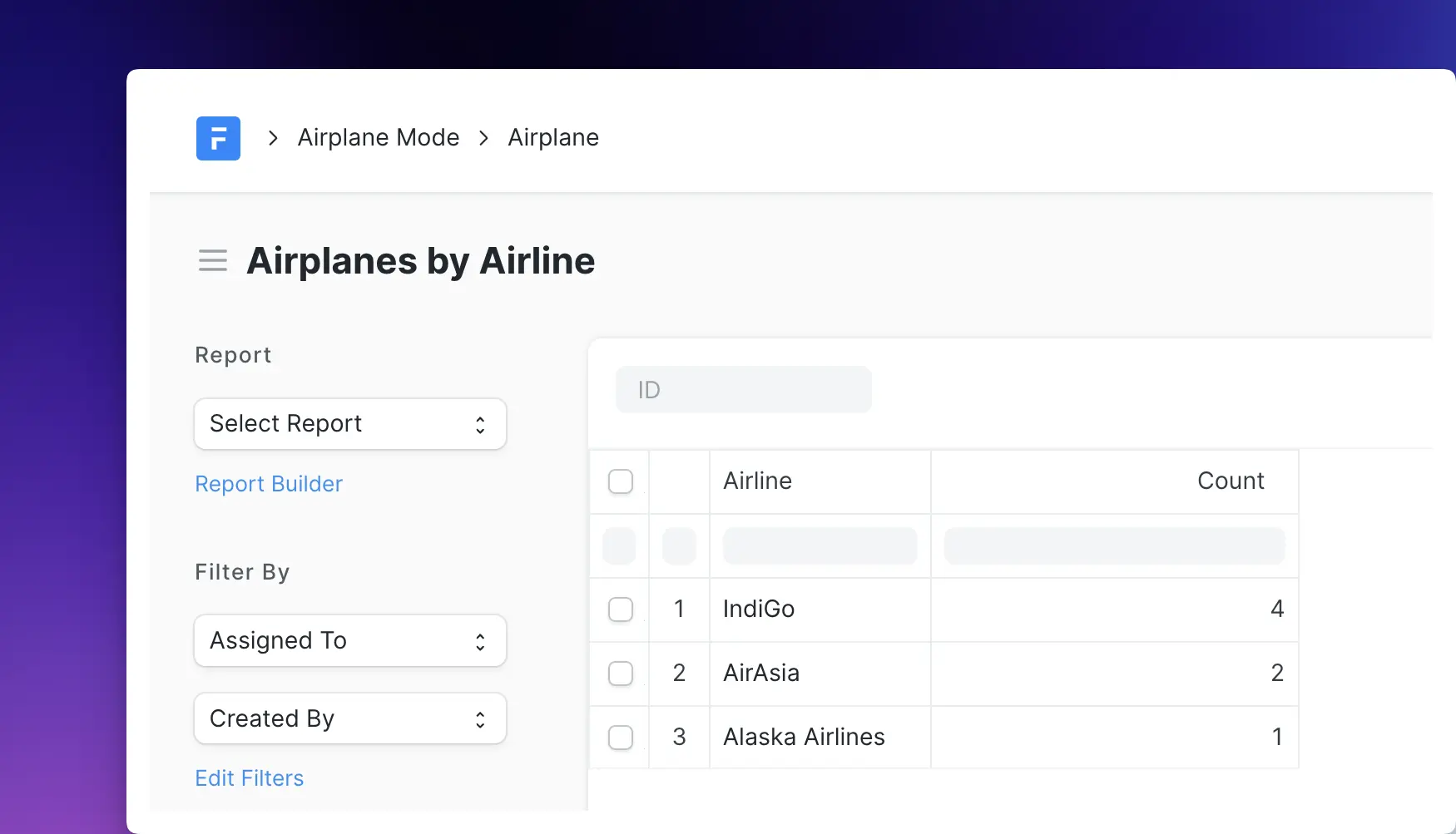The width and height of the screenshot is (1456, 834).
Task: Click row number 1 cell
Action: click(x=679, y=609)
